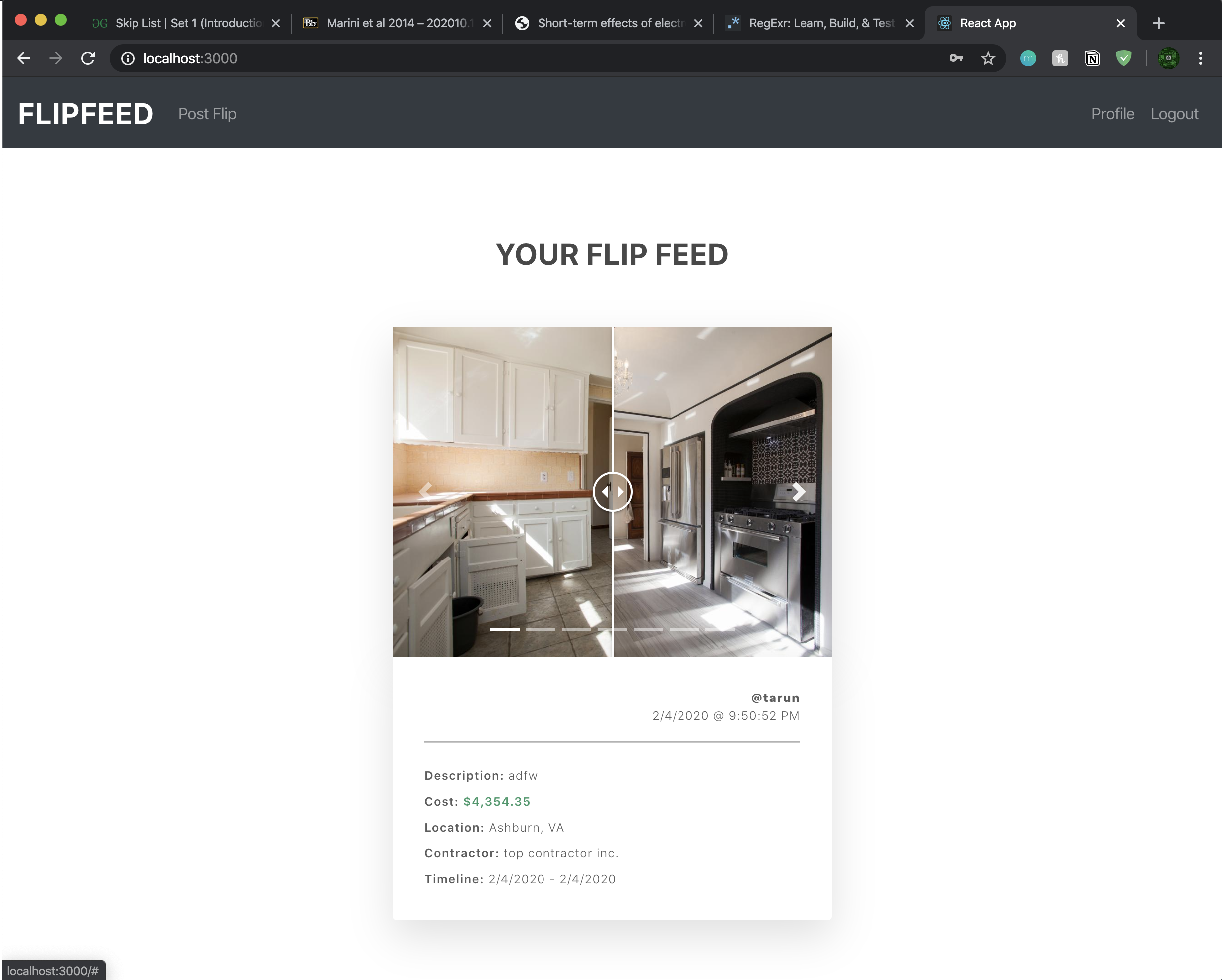Click the Logout icon in the navbar
The image size is (1222, 980).
(x=1175, y=113)
